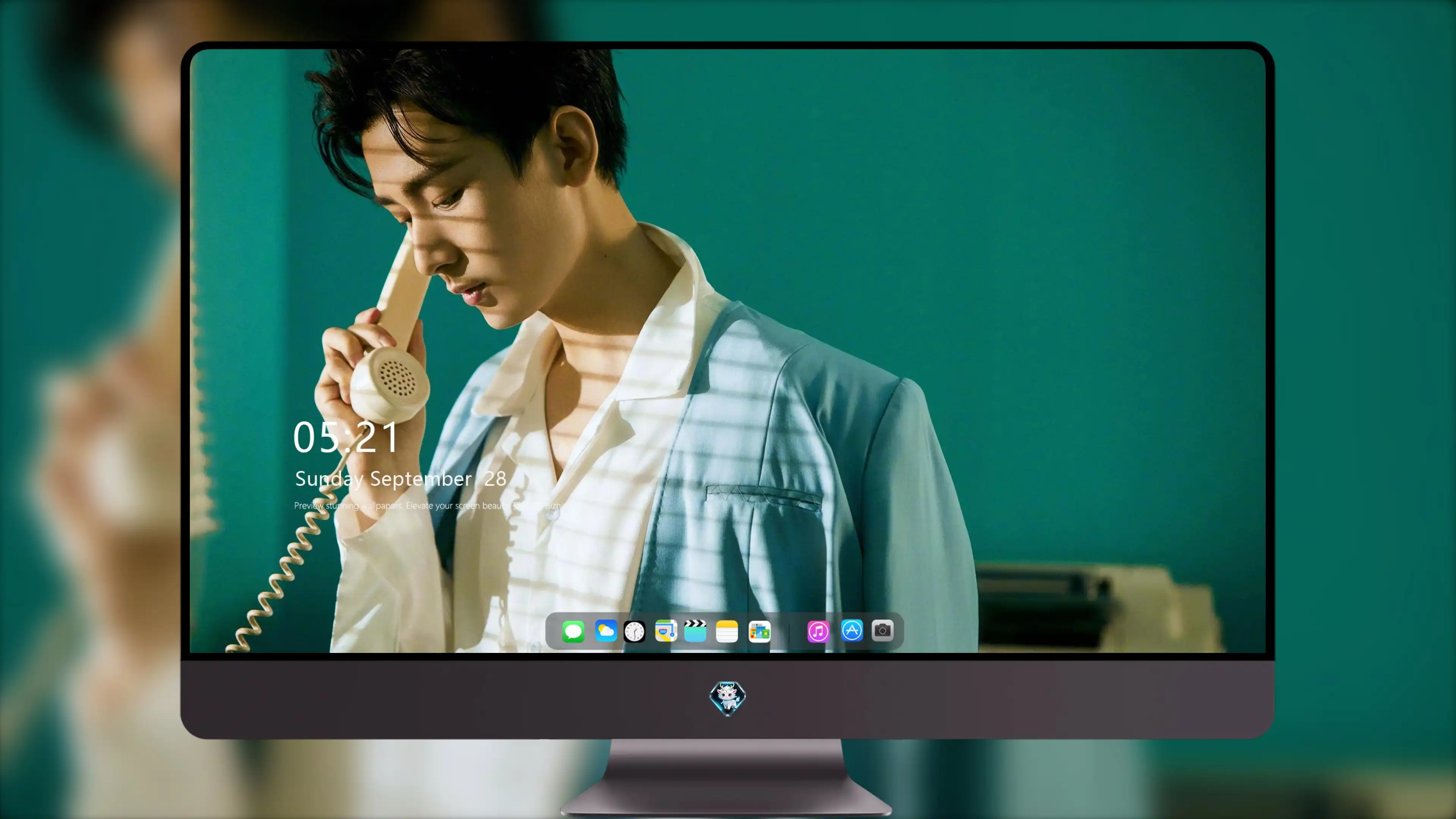Open the Notes app in the dock
The width and height of the screenshot is (1456, 819).
[727, 631]
